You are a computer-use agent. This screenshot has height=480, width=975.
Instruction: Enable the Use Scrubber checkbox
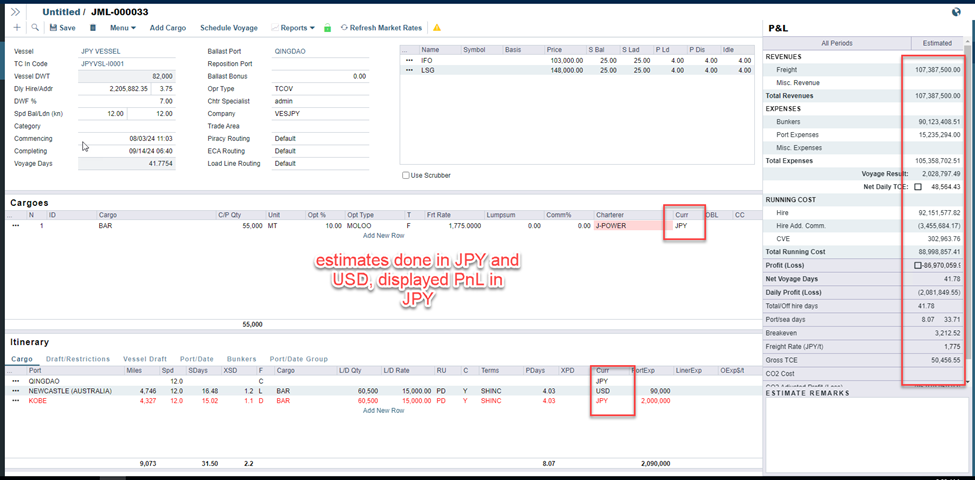pyautogui.click(x=406, y=175)
